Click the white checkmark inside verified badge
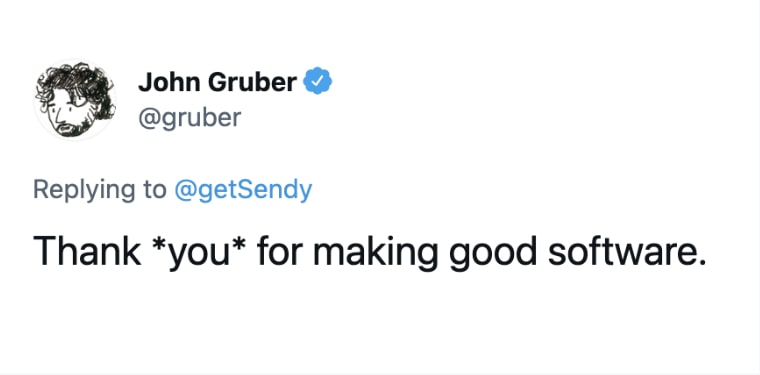 (317, 81)
